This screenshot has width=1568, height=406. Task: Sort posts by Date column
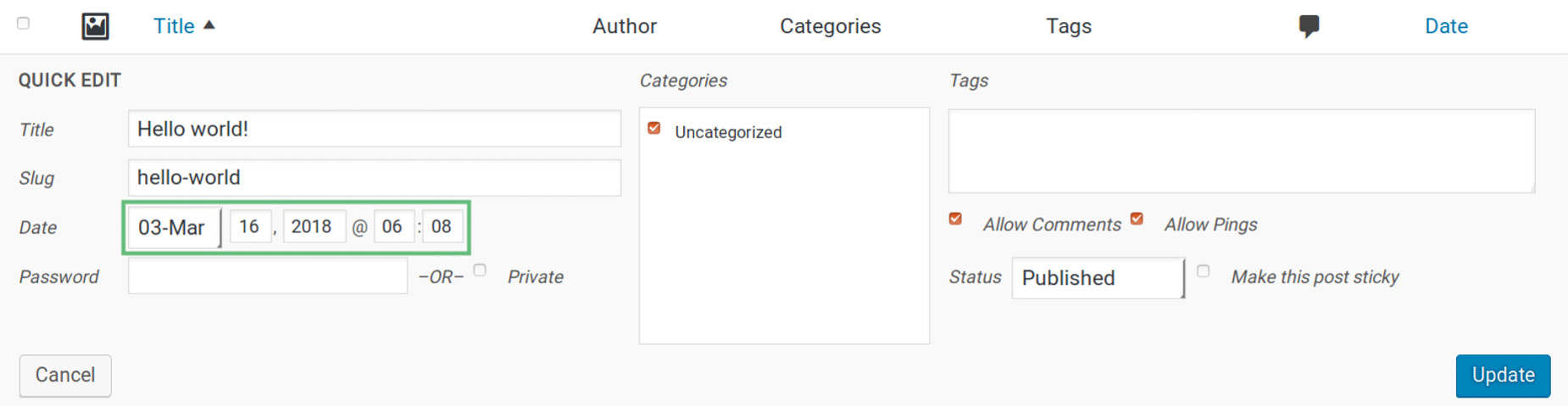click(1446, 26)
